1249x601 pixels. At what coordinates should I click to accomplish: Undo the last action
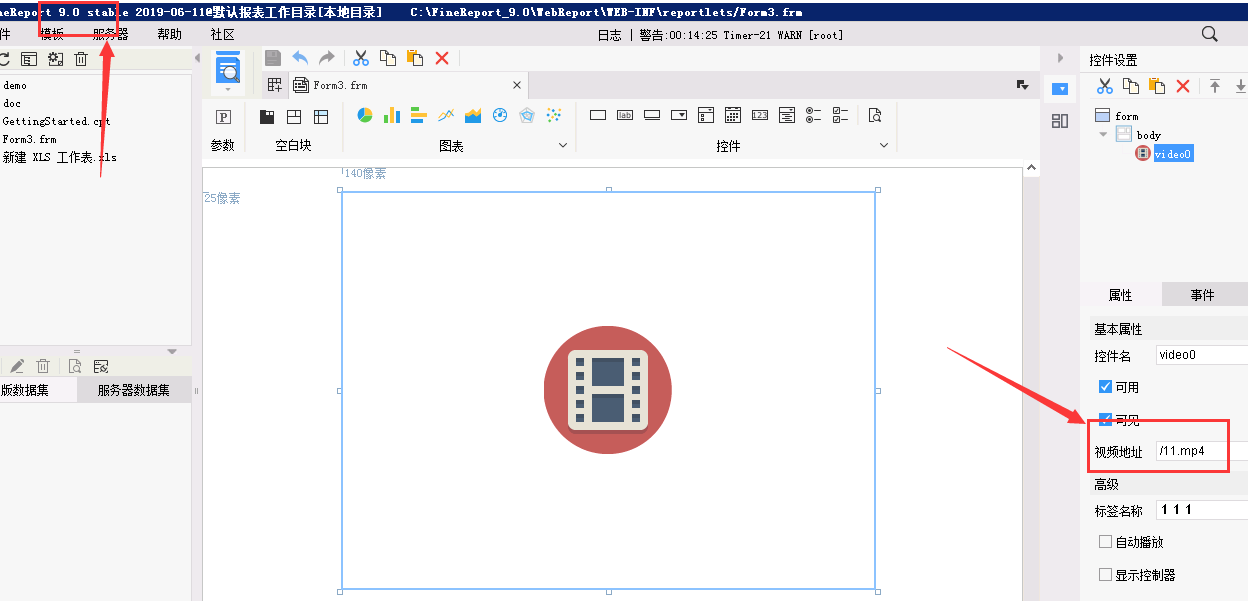pos(300,58)
